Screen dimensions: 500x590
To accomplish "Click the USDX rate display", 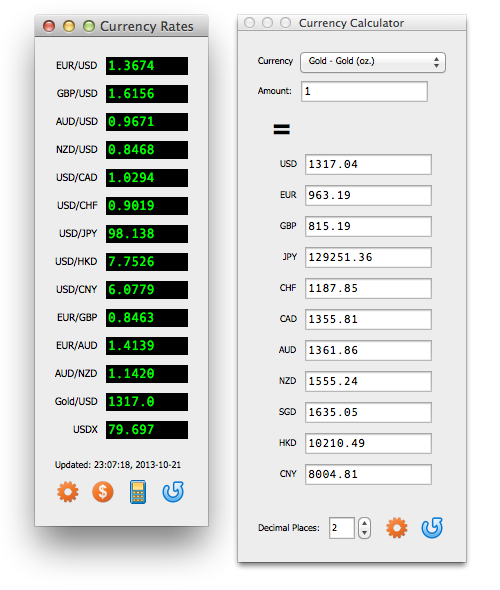I will click(x=147, y=430).
